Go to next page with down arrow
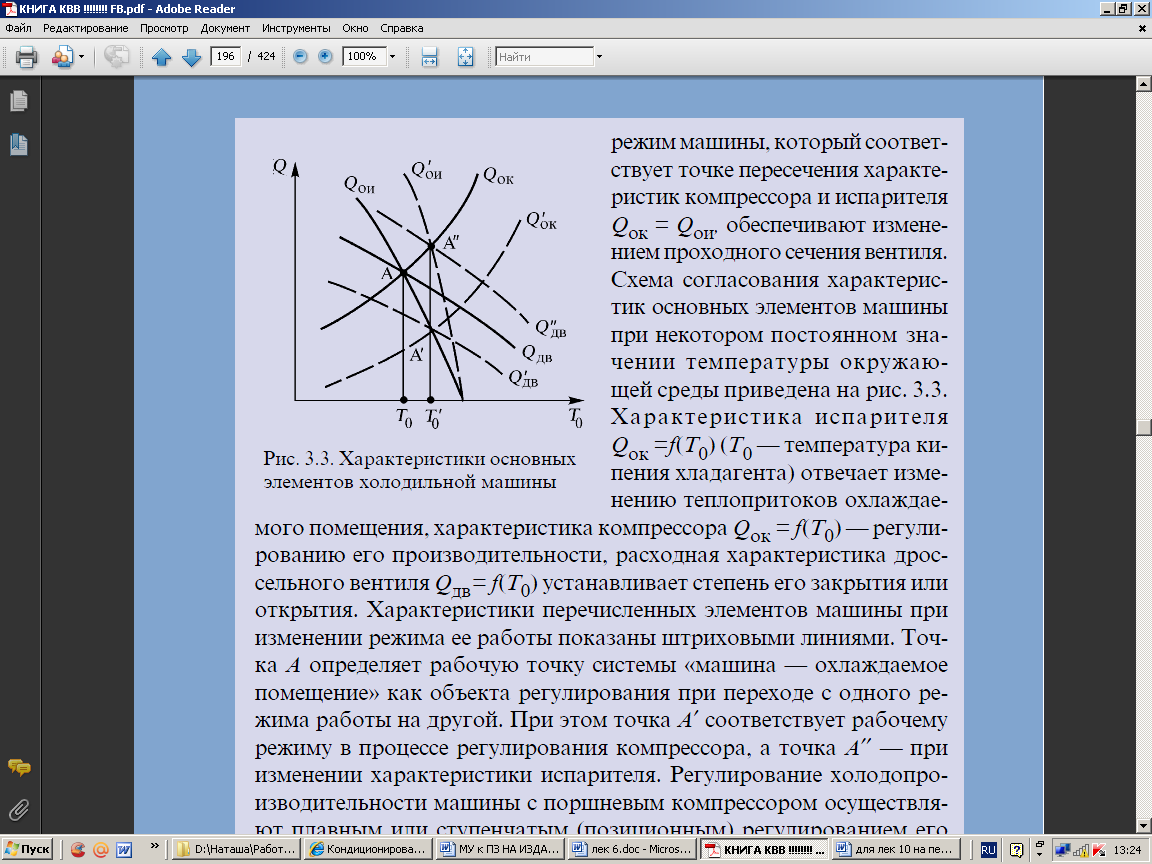Viewport: 1152px width, 864px height. coord(192,57)
